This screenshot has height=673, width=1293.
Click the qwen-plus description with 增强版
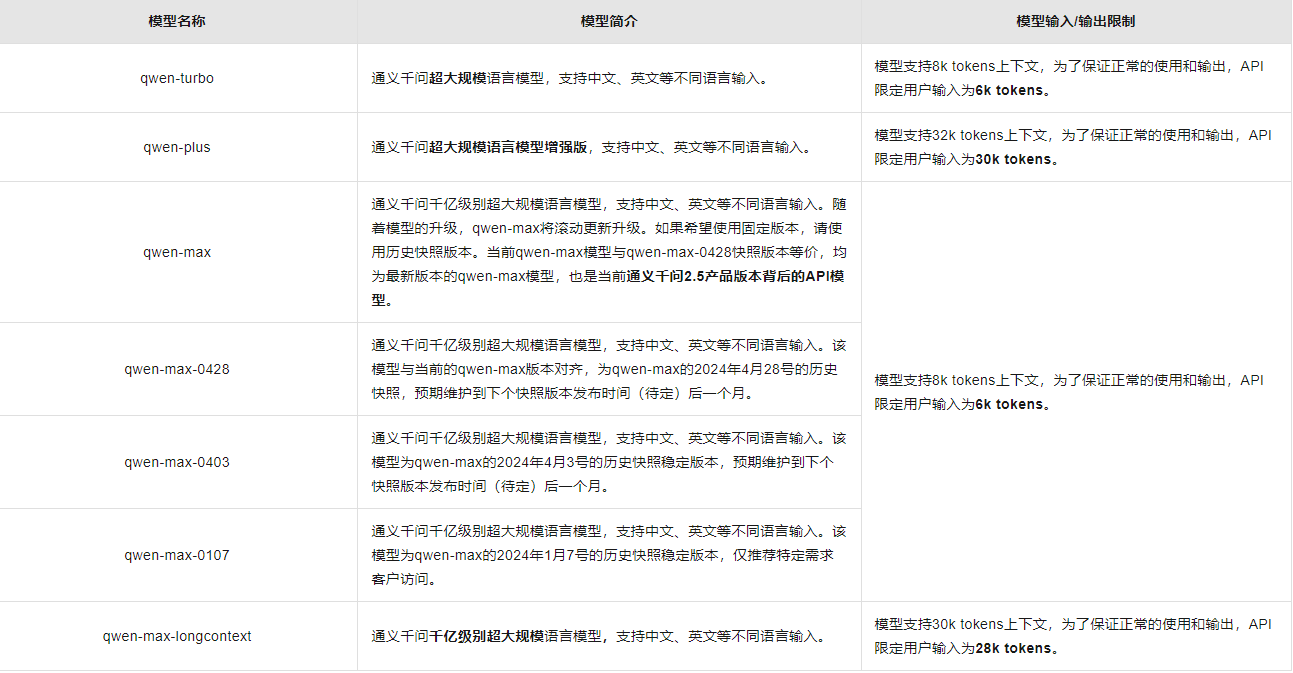(591, 147)
